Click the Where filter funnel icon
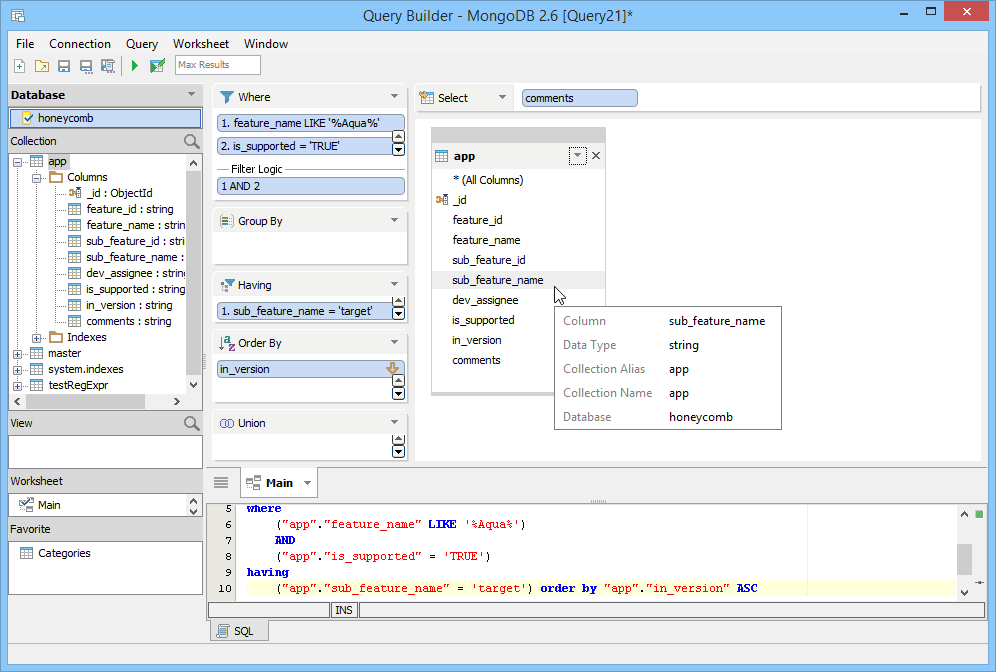Screen dimensions: 996x672 [x=226, y=96]
